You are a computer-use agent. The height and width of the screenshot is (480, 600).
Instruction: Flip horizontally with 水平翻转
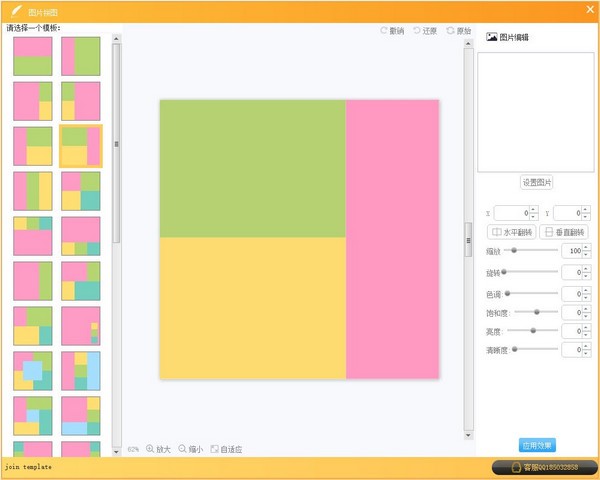(x=511, y=232)
